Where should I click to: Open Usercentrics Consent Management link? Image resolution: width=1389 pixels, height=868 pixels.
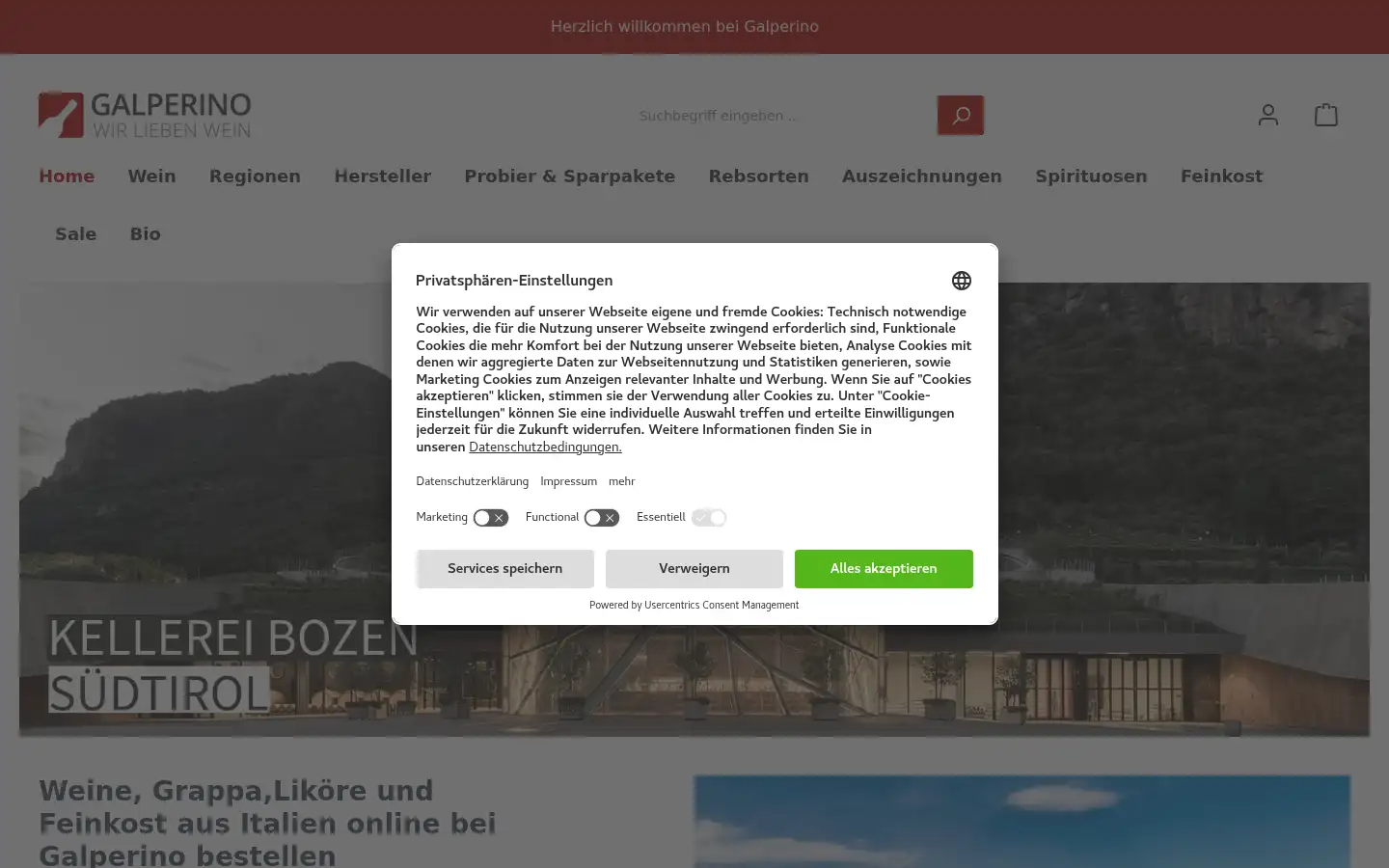[x=722, y=606]
